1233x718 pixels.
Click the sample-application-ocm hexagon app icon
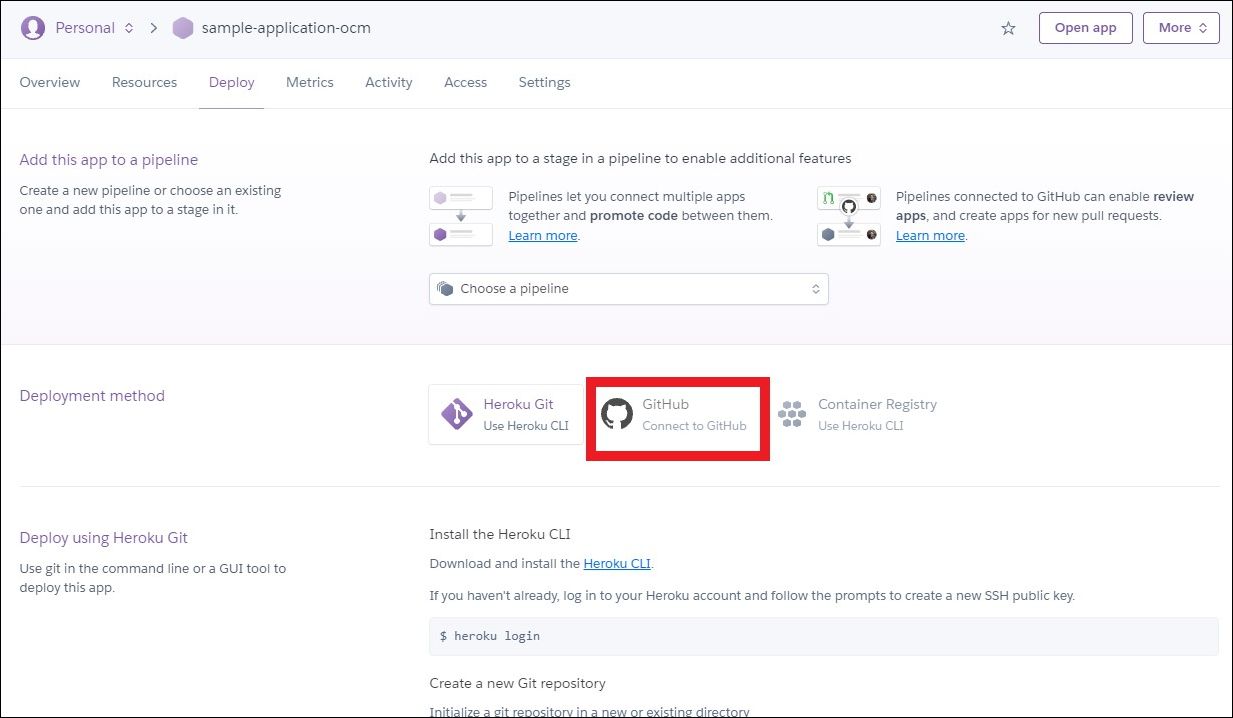[x=183, y=28]
